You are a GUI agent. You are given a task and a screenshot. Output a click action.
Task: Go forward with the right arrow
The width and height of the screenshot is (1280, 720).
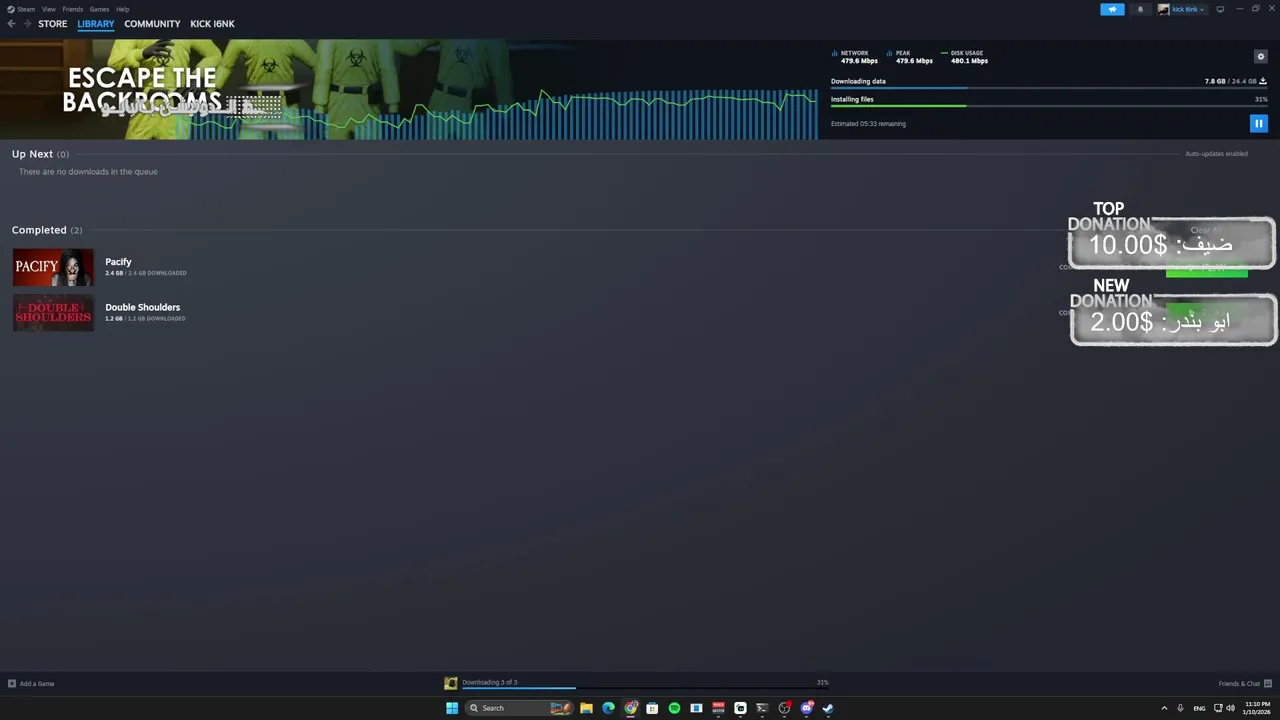(27, 24)
